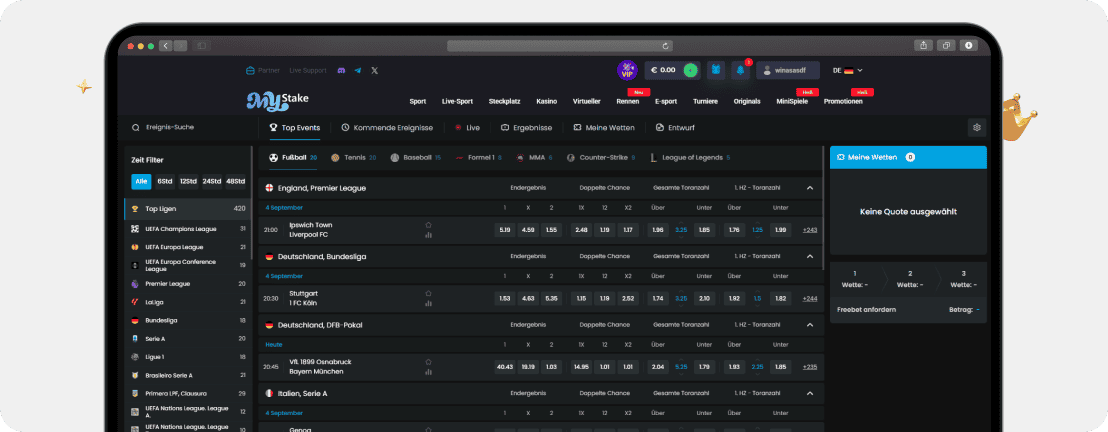1108x432 pixels.
Task: Open the Discord link icon
Action: coord(341,71)
